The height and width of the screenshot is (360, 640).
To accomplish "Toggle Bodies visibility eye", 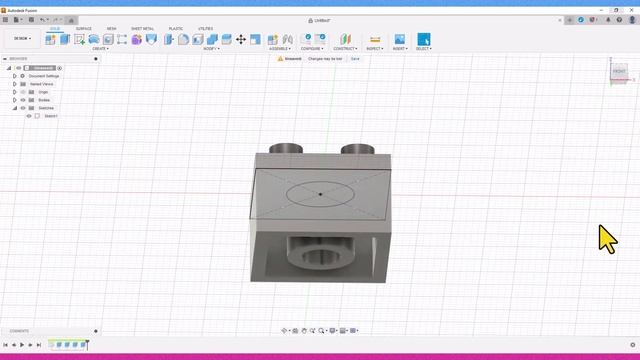I will [x=23, y=100].
